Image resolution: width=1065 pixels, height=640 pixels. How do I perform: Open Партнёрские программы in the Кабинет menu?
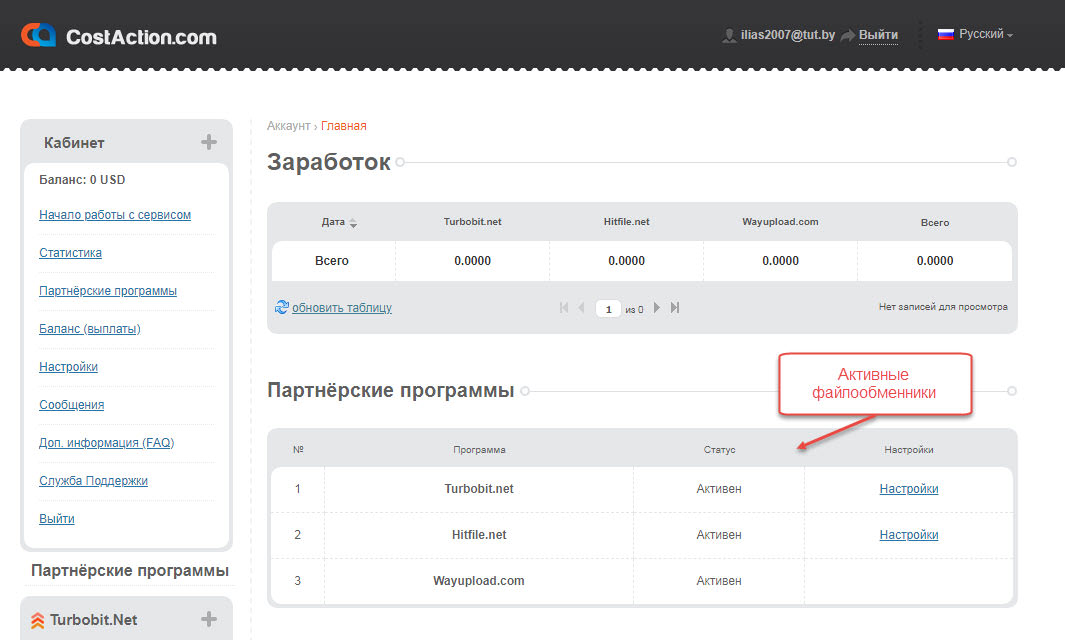(108, 291)
